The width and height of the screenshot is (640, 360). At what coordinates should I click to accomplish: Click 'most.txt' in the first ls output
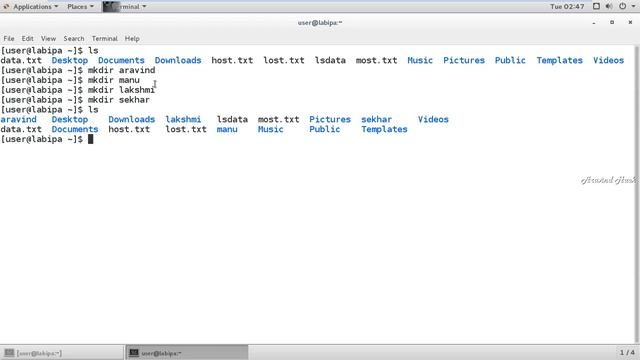[x=376, y=60]
